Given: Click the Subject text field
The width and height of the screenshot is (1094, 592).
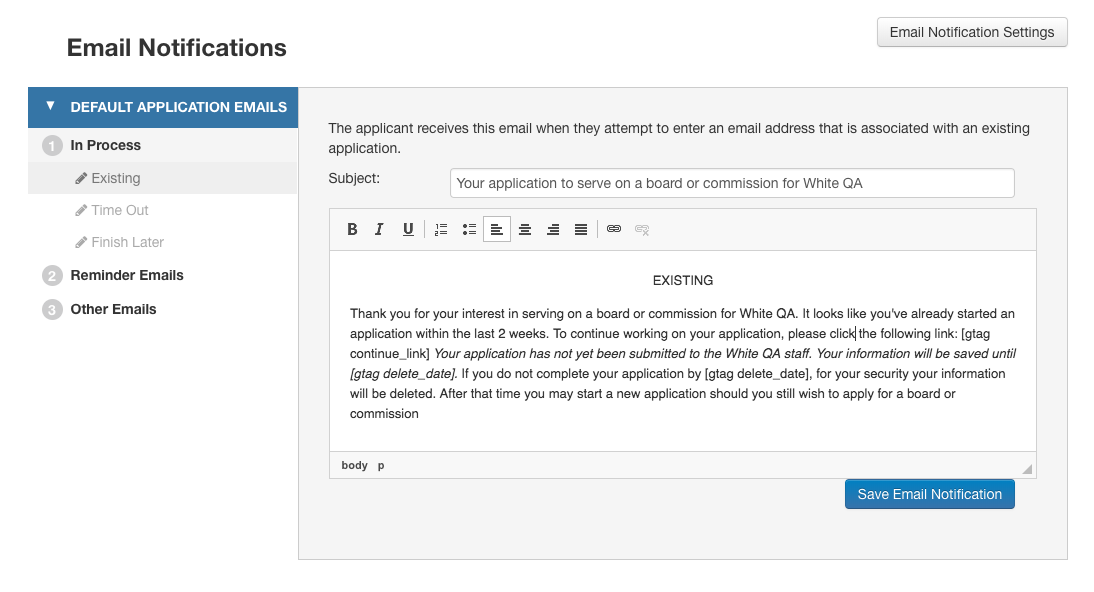Looking at the screenshot, I should click(733, 183).
